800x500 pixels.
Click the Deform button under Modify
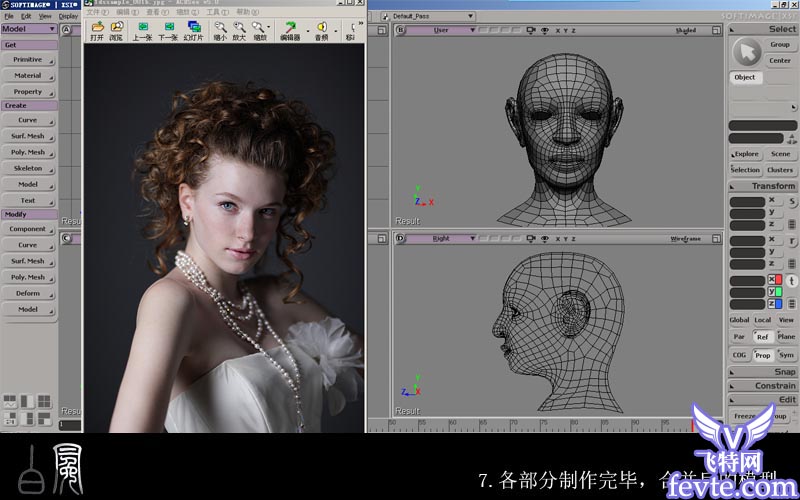coord(29,293)
